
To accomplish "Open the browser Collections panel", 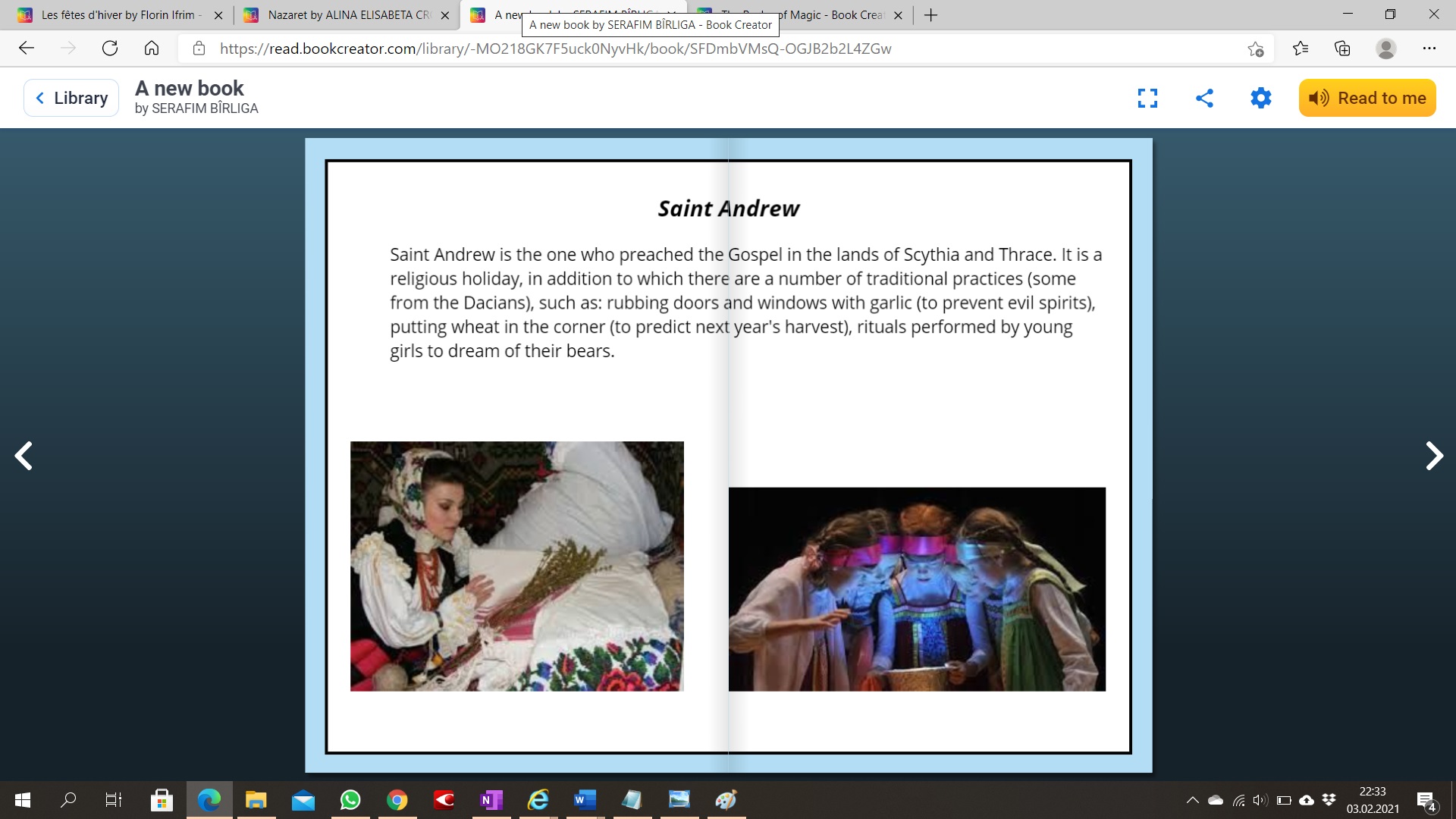I will click(1342, 49).
